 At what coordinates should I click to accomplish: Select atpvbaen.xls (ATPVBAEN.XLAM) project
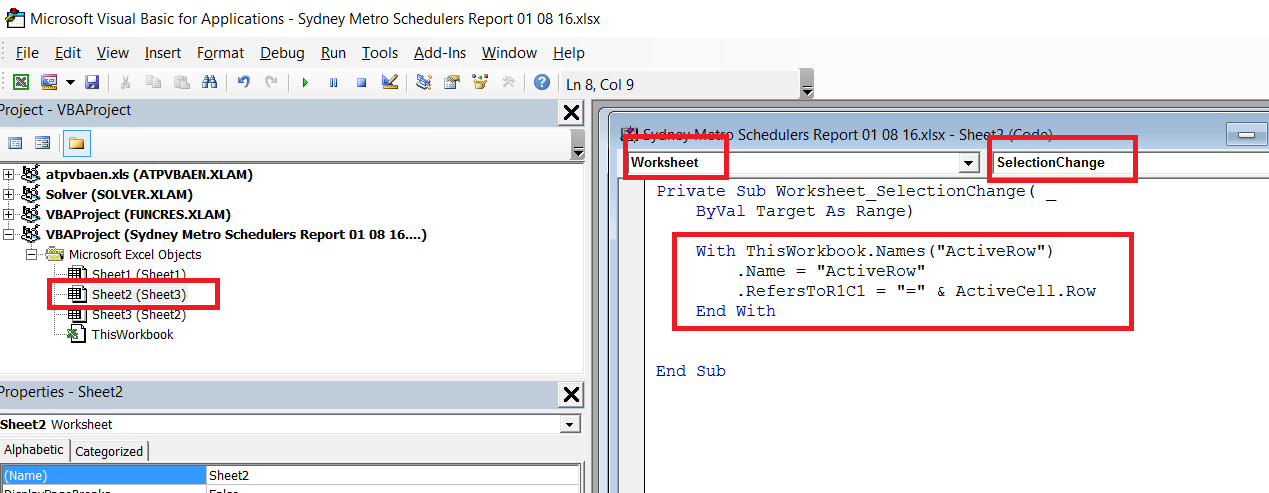(149, 174)
